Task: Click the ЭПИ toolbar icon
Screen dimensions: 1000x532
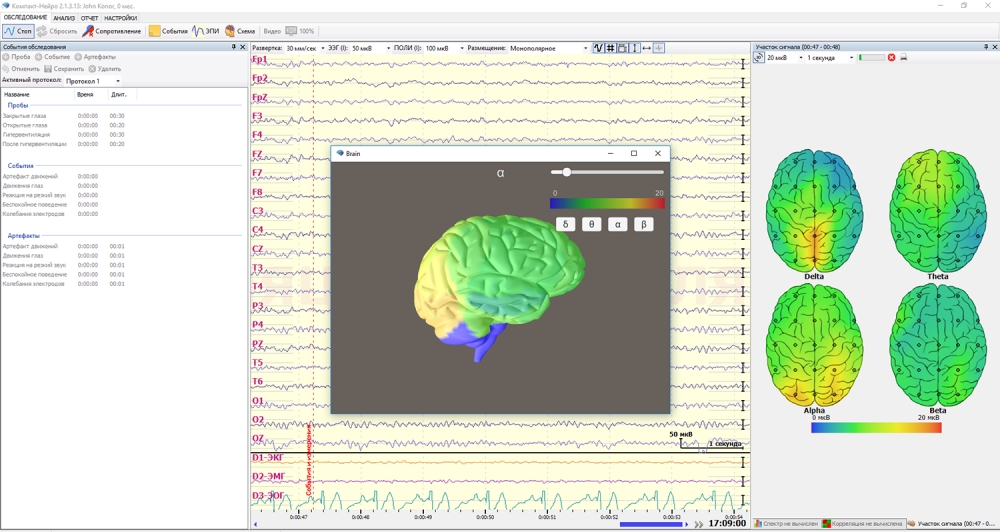Action: pos(206,31)
